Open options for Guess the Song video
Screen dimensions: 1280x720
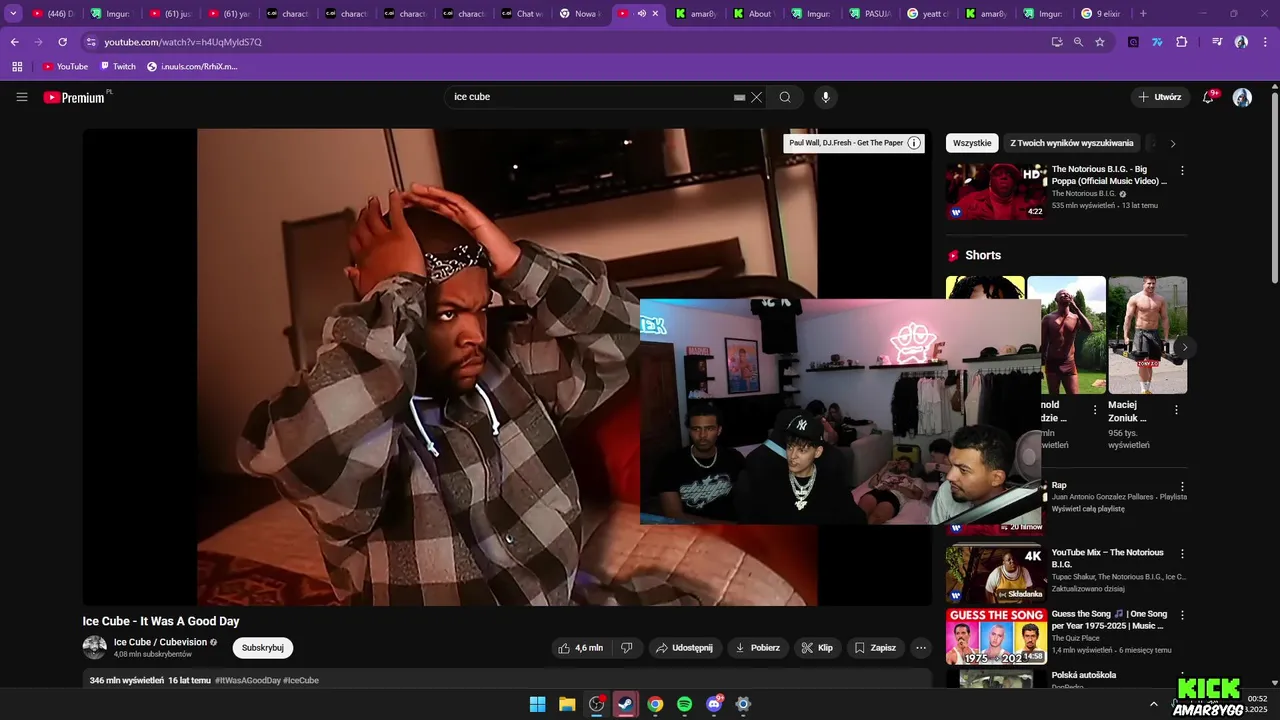(x=1182, y=615)
